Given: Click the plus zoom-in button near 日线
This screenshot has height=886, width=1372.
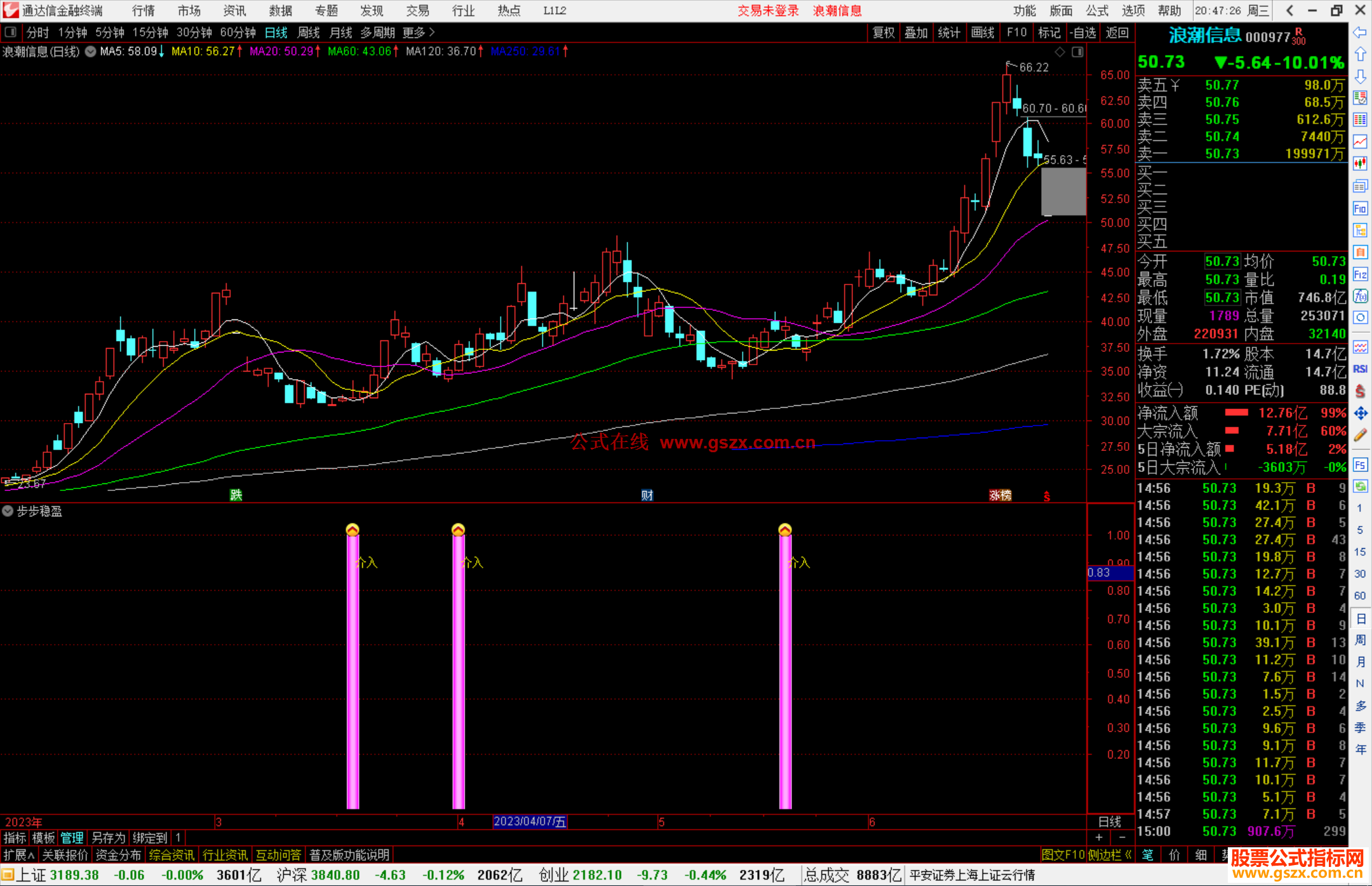Looking at the screenshot, I should coord(1099,837).
